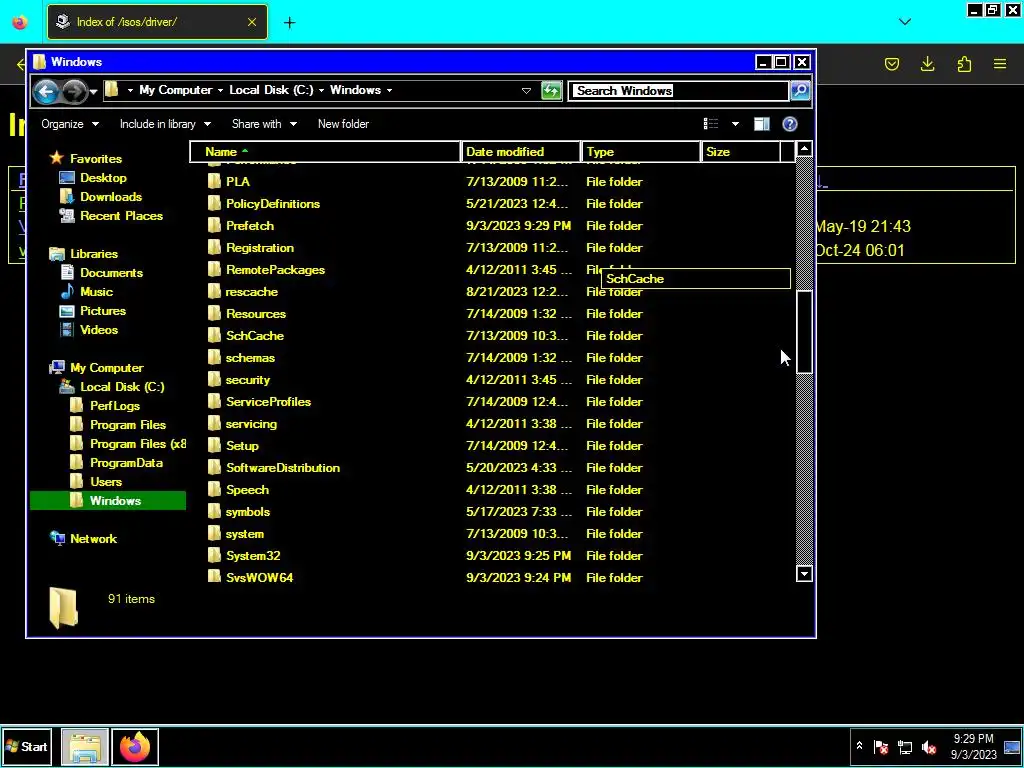Viewport: 1024px width, 768px height.
Task: Open Pictures library in sidebar
Action: pyautogui.click(x=103, y=311)
